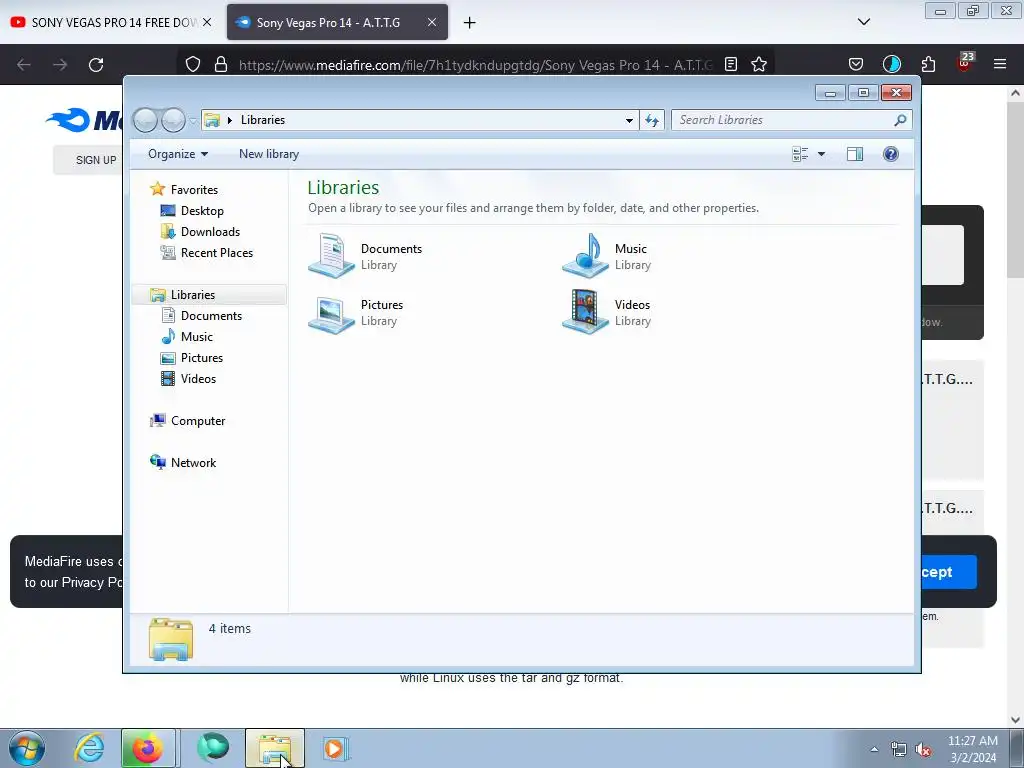
Task: Open recent pages dropdown beside nav arrows
Action: point(193,121)
